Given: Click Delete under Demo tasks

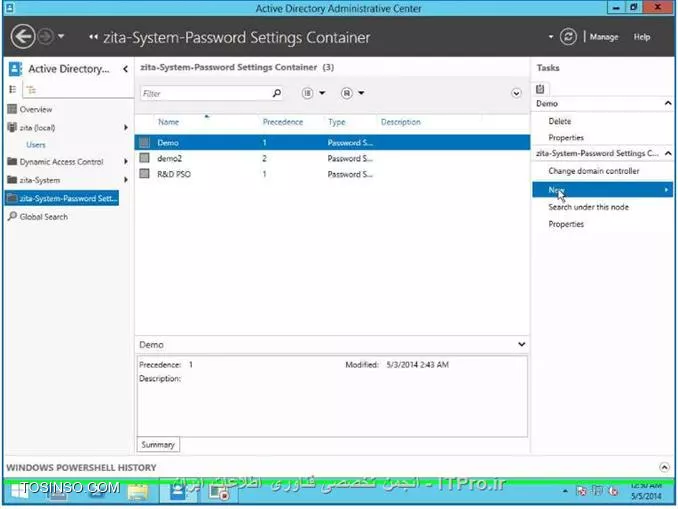Looking at the screenshot, I should (x=560, y=122).
